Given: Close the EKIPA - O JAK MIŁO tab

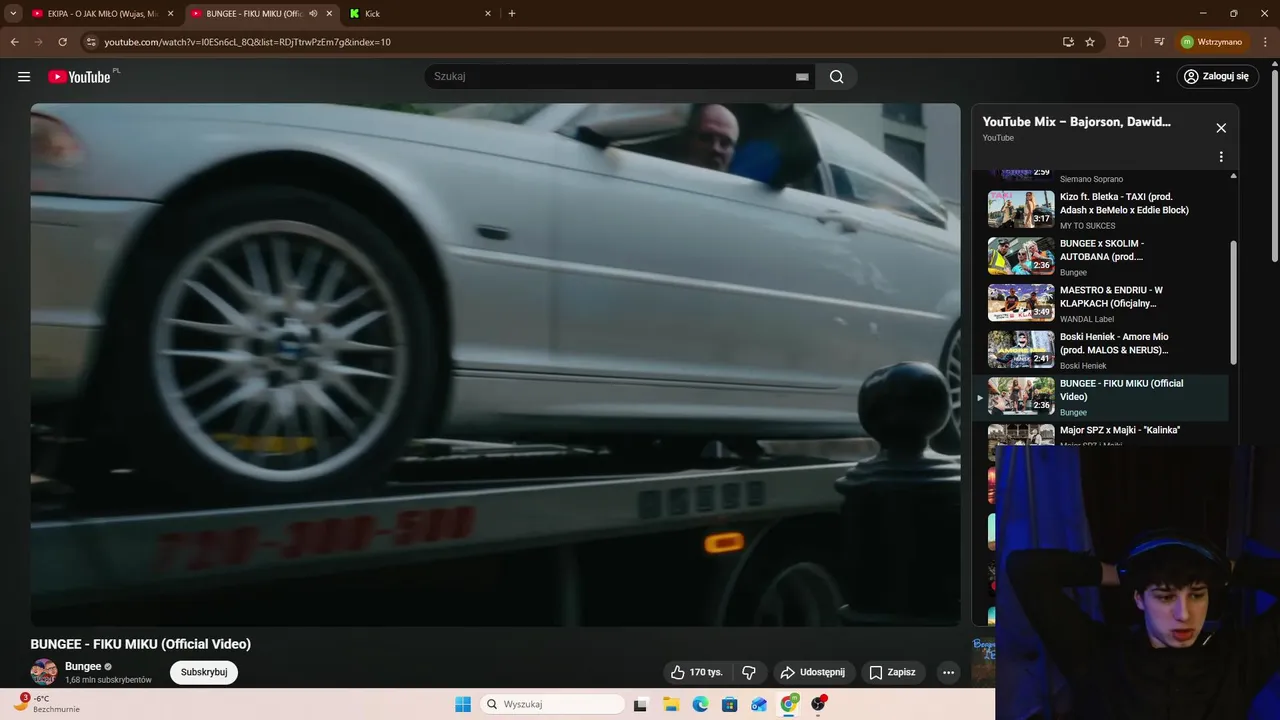Looking at the screenshot, I should click(x=170, y=14).
